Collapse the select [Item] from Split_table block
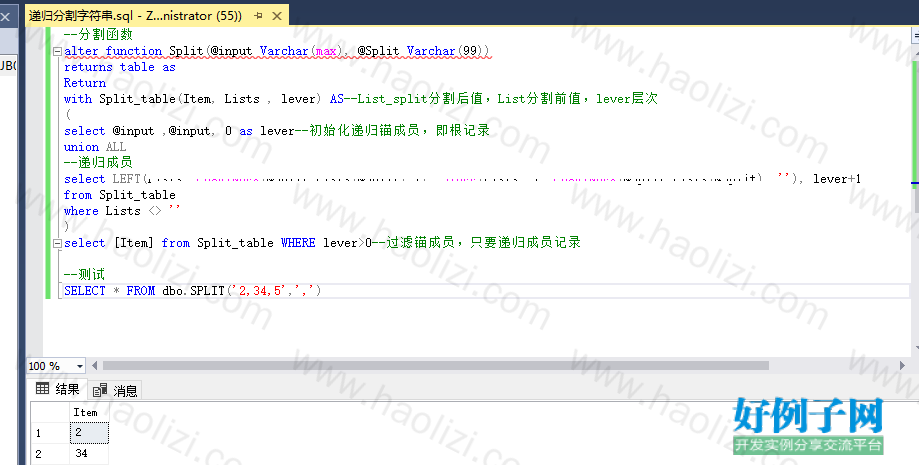This screenshot has height=465, width=919. 57,243
